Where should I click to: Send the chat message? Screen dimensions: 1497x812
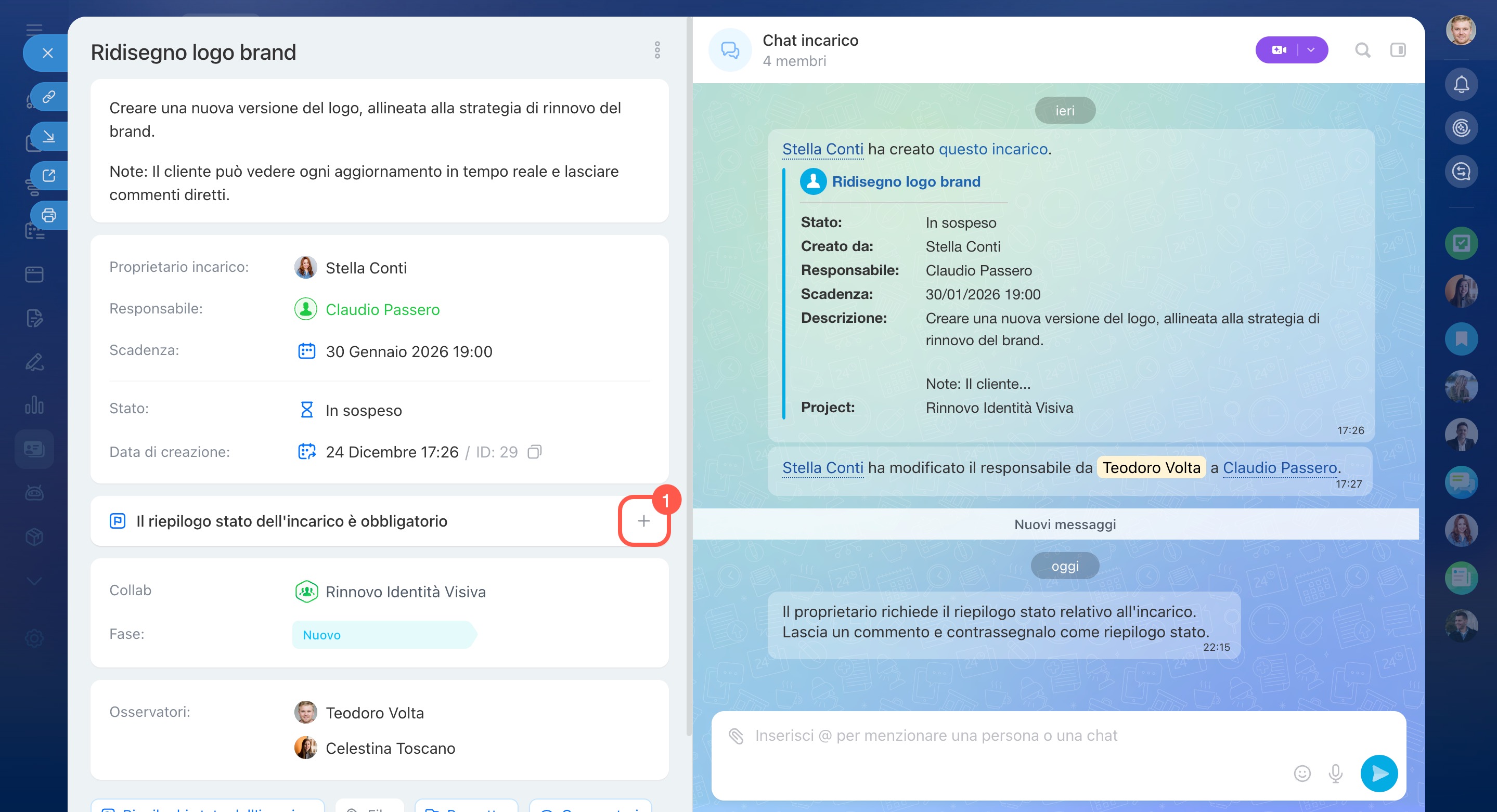1378,773
